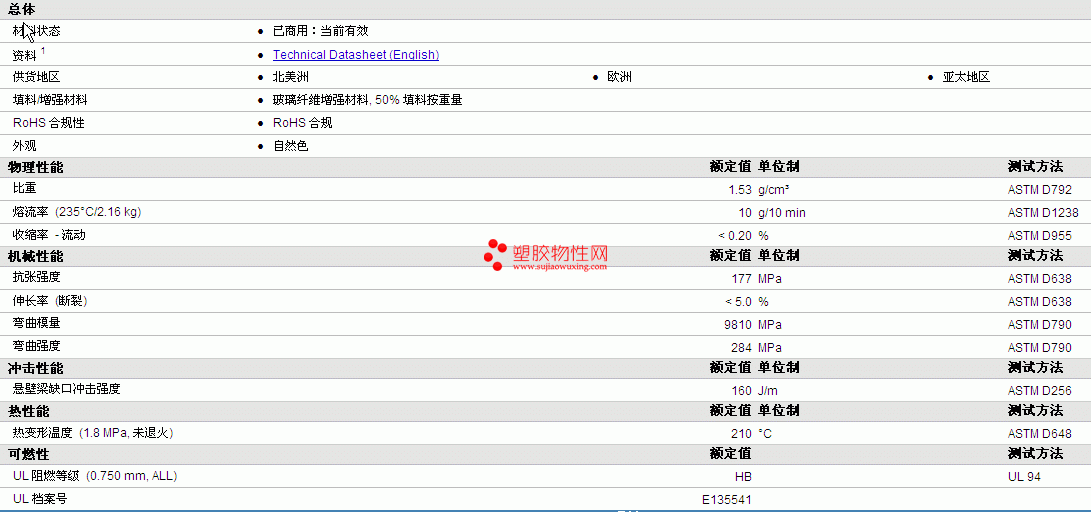Select the 总体 section header
The image size is (1091, 512).
[22, 9]
